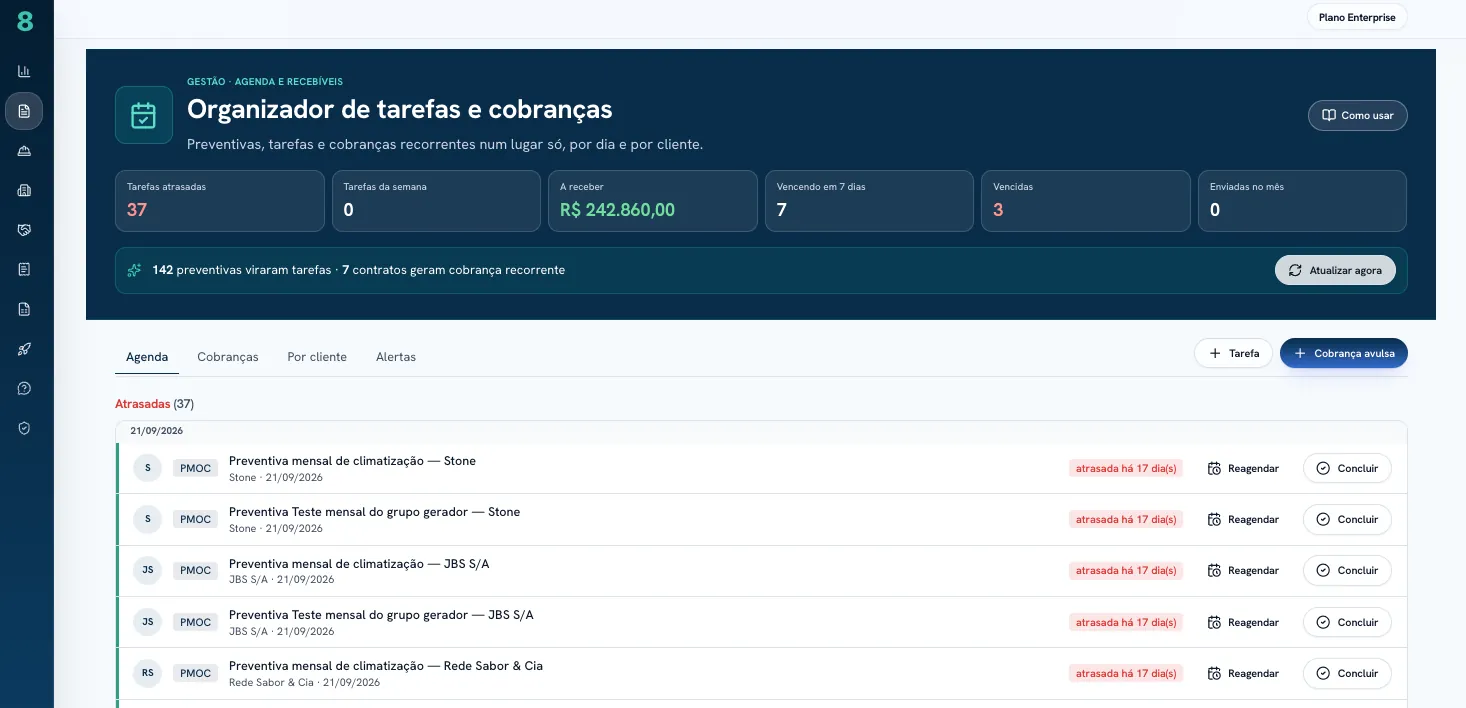1466x708 pixels.
Task: Click the Enviadas no mês card
Action: pyautogui.click(x=1302, y=201)
